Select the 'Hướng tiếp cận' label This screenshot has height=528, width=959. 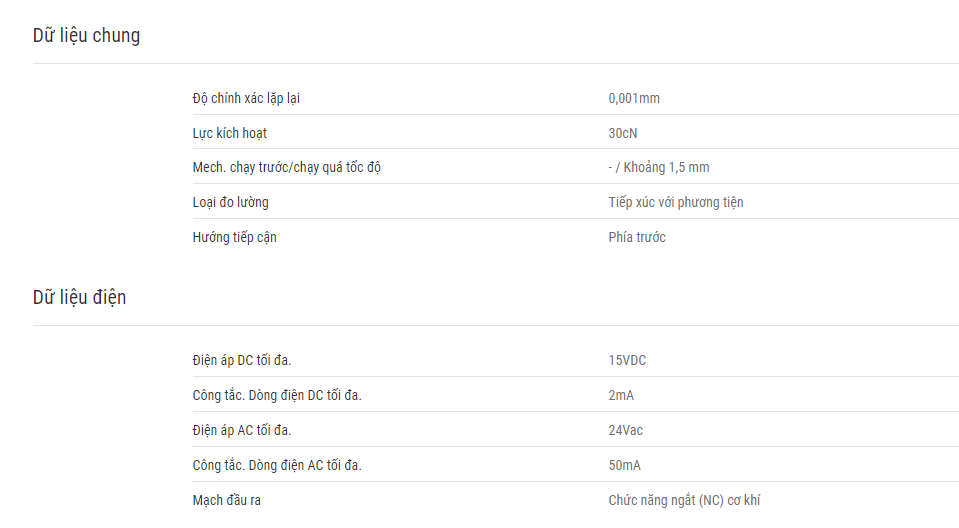tap(234, 237)
